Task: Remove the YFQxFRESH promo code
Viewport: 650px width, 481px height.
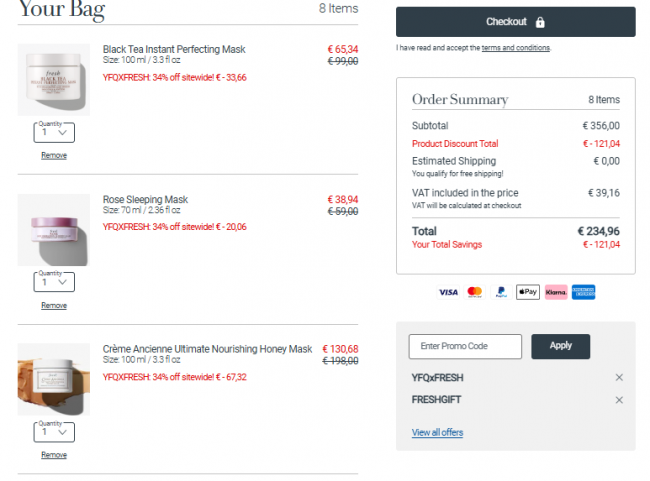Action: click(619, 377)
